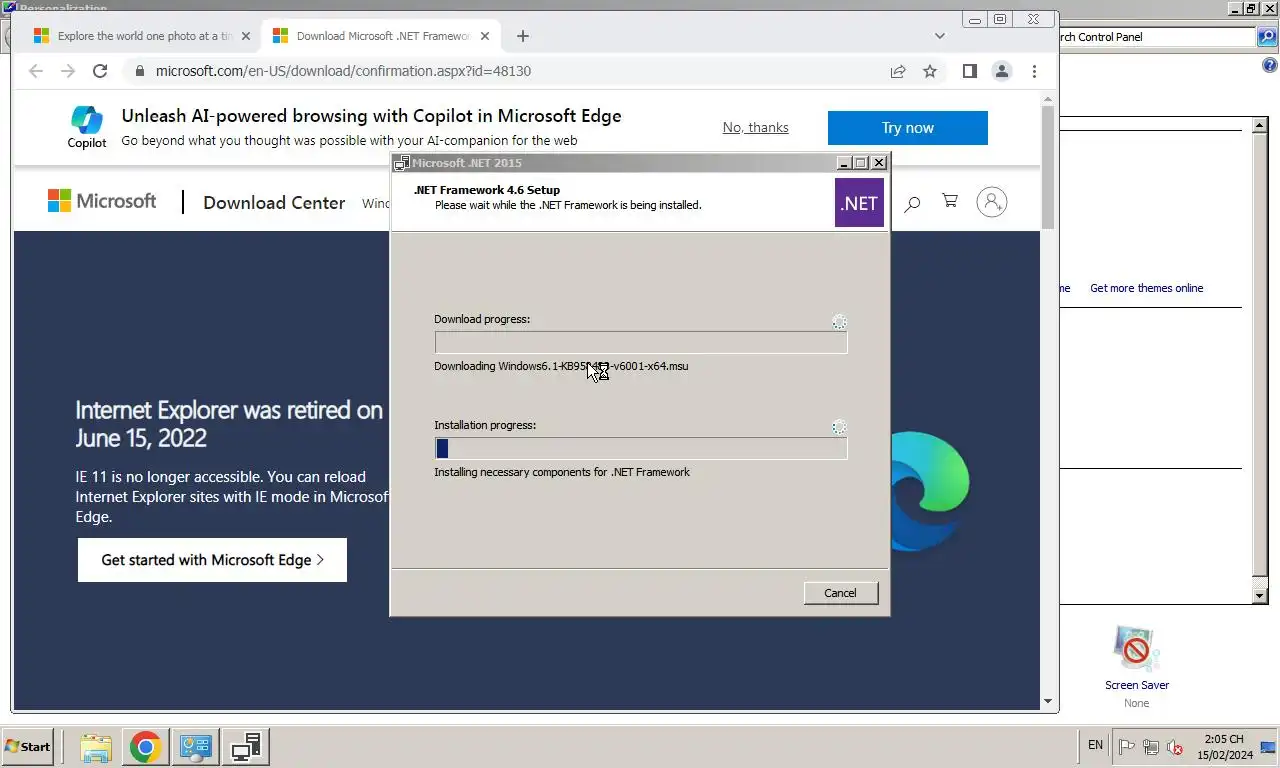Open the Control Panel taskbar icon
The width and height of the screenshot is (1280, 768).
coord(195,747)
